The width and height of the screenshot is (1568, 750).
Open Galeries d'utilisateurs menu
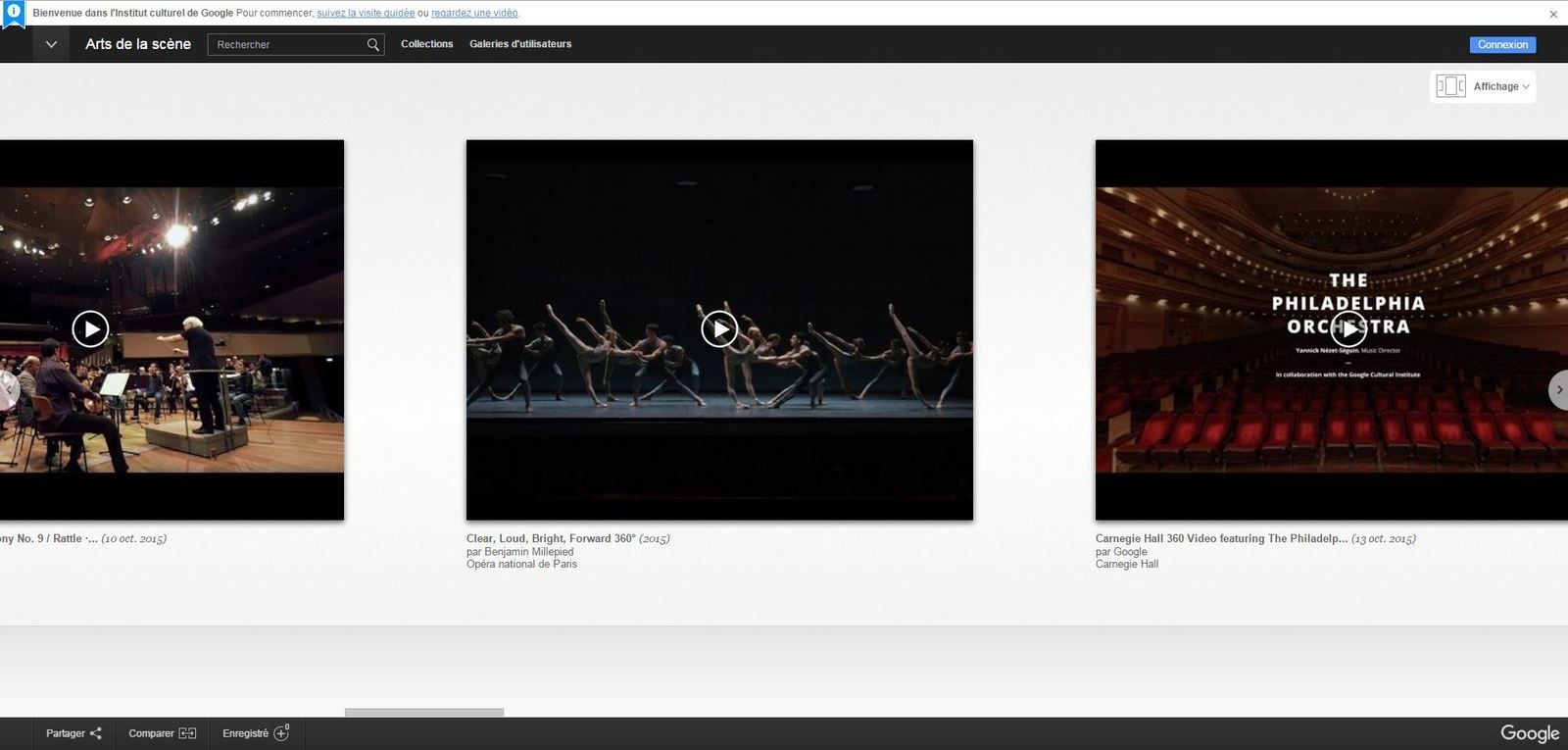pyautogui.click(x=520, y=44)
